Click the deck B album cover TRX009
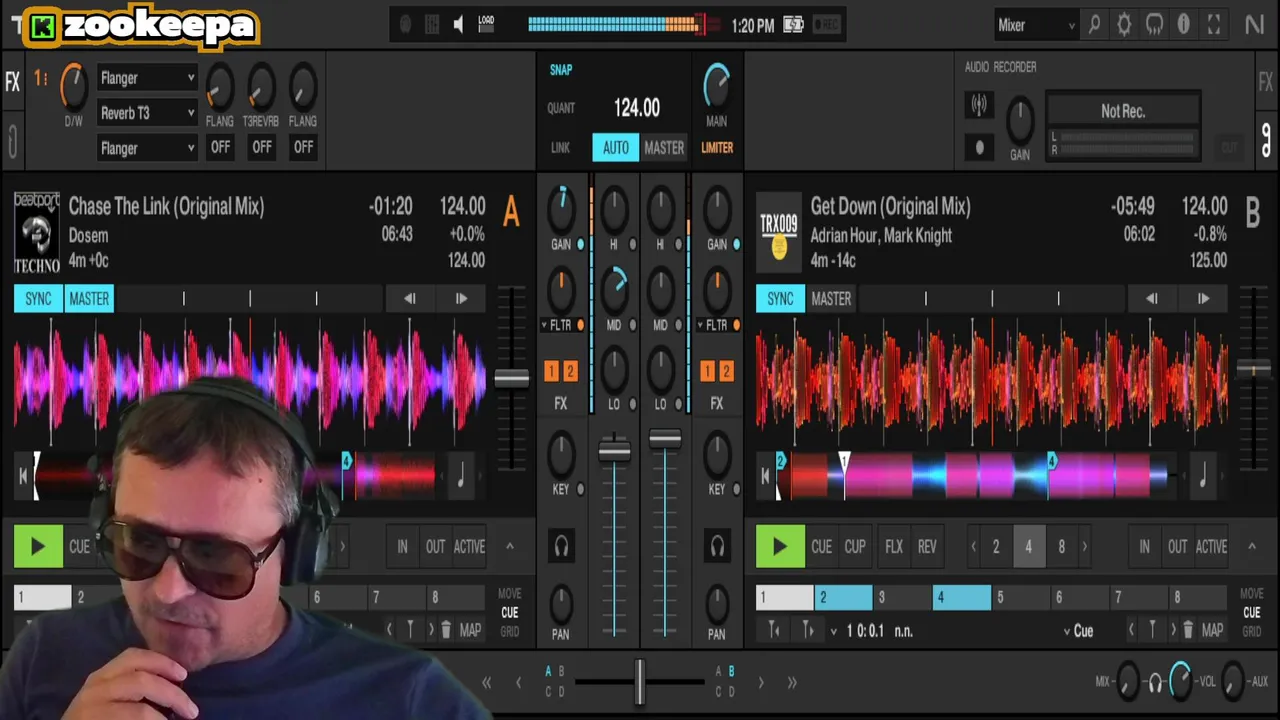Viewport: 1280px width, 720px height. tap(779, 232)
